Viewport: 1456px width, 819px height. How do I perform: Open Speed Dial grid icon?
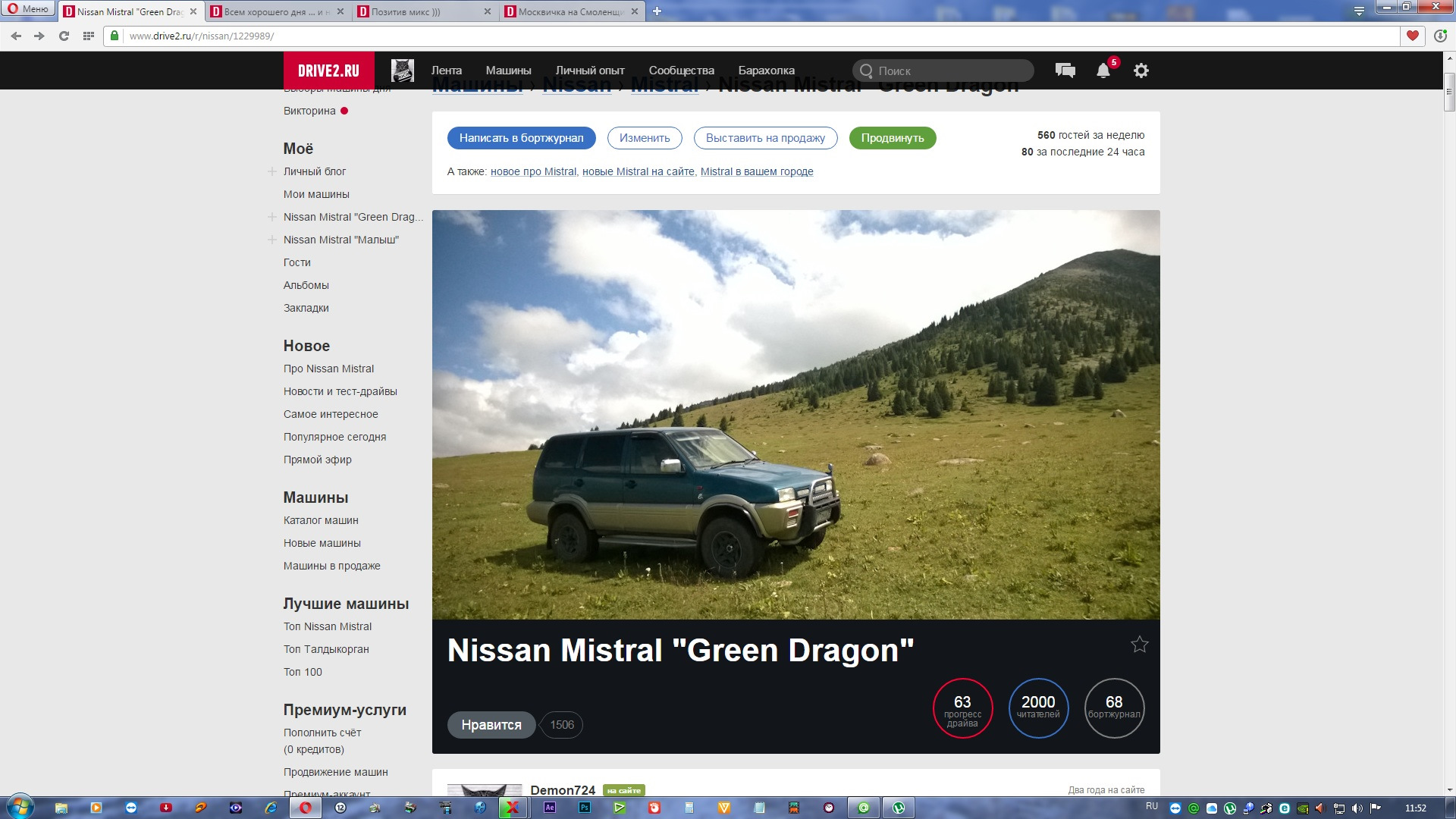tap(89, 36)
